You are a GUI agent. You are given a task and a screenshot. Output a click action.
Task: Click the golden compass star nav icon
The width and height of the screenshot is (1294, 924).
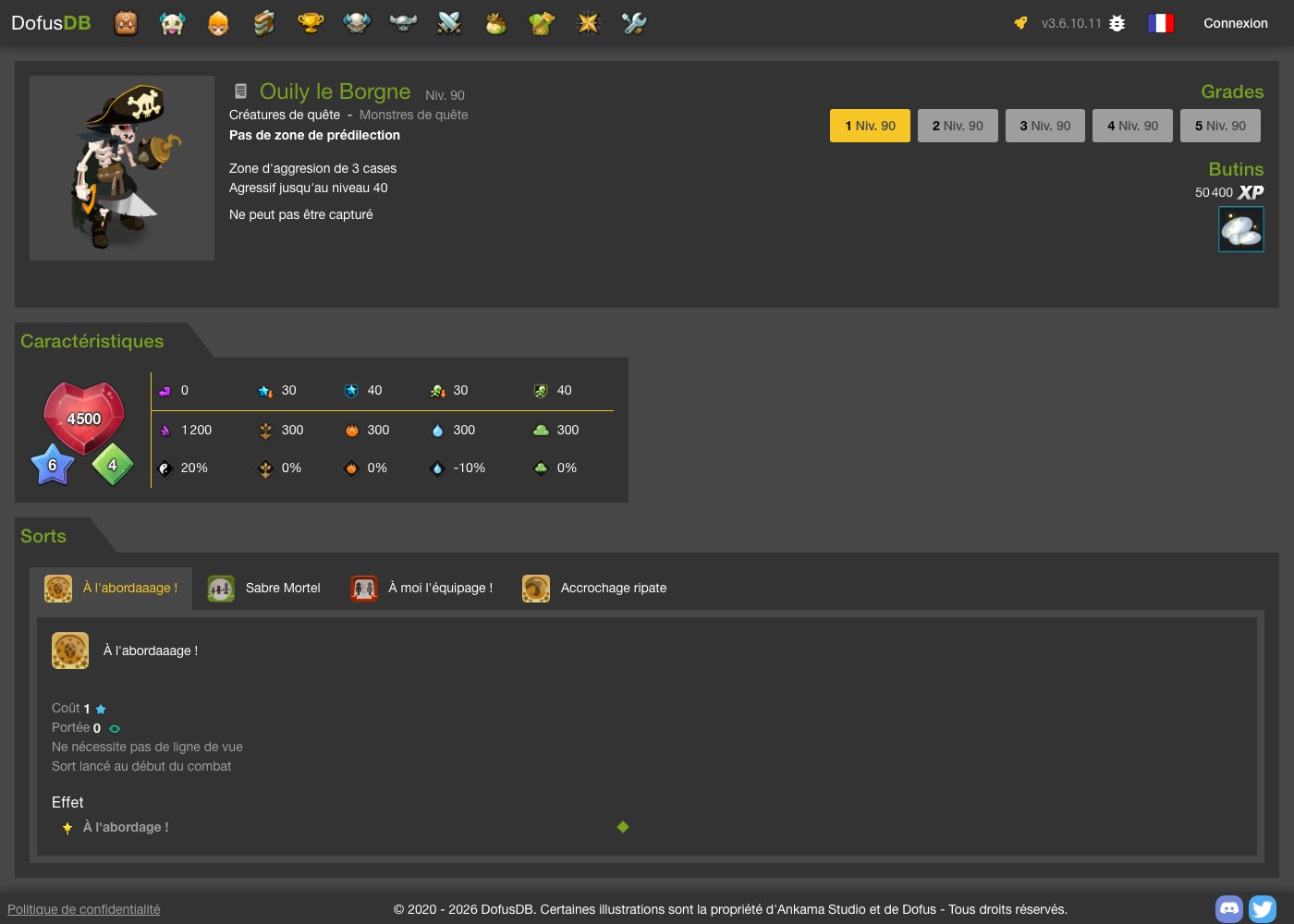588,23
